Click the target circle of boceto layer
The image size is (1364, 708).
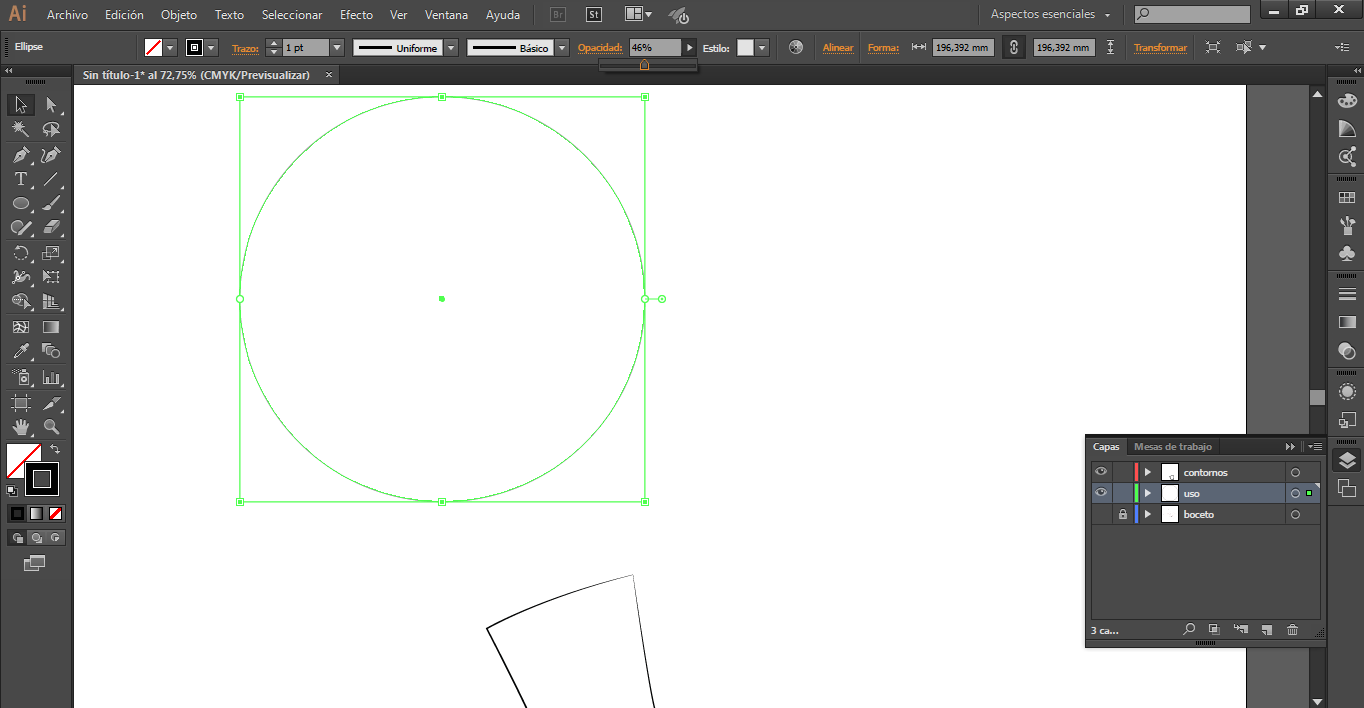(x=1295, y=514)
